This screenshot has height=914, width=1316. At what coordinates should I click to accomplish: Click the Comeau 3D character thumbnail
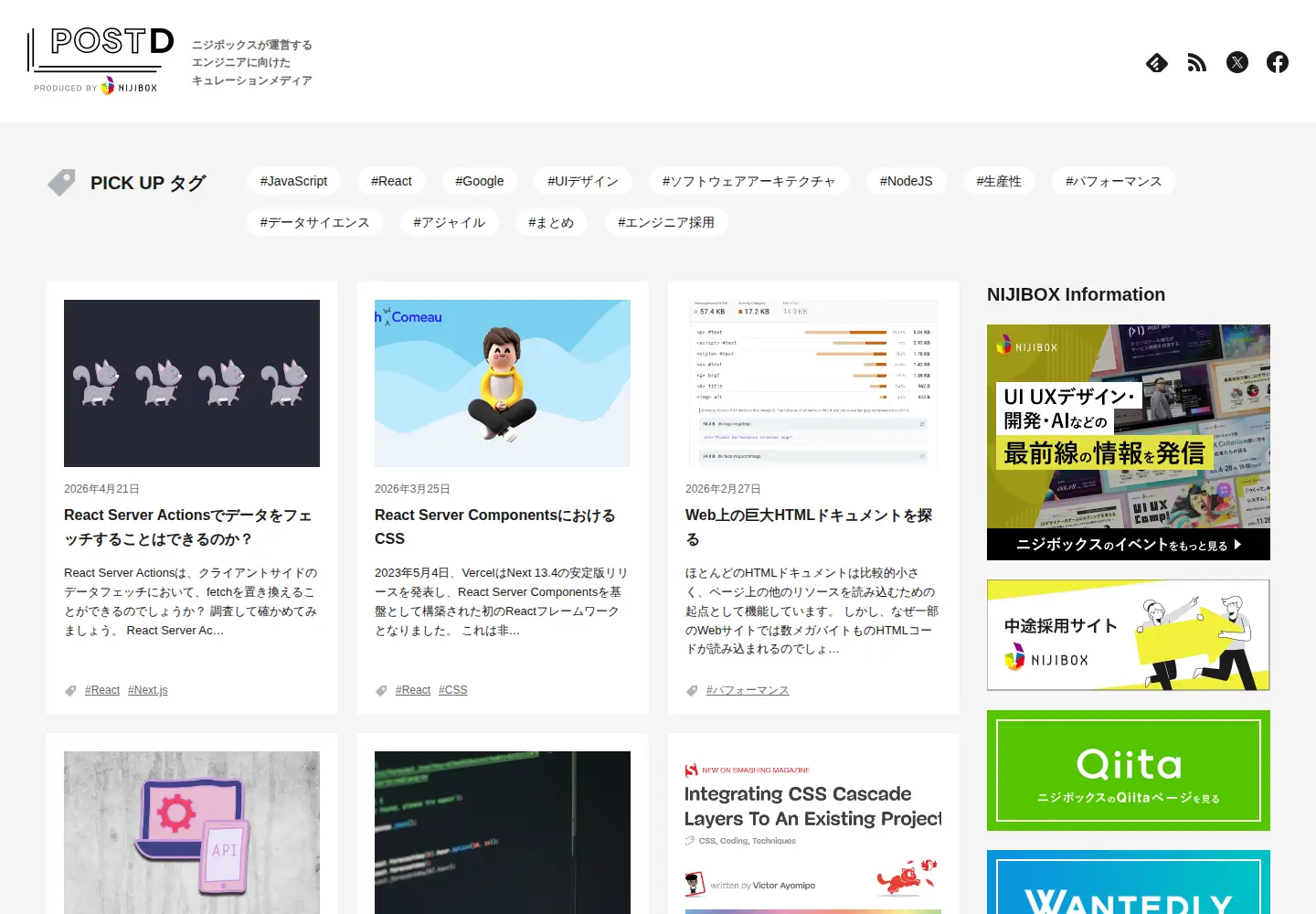tap(503, 383)
